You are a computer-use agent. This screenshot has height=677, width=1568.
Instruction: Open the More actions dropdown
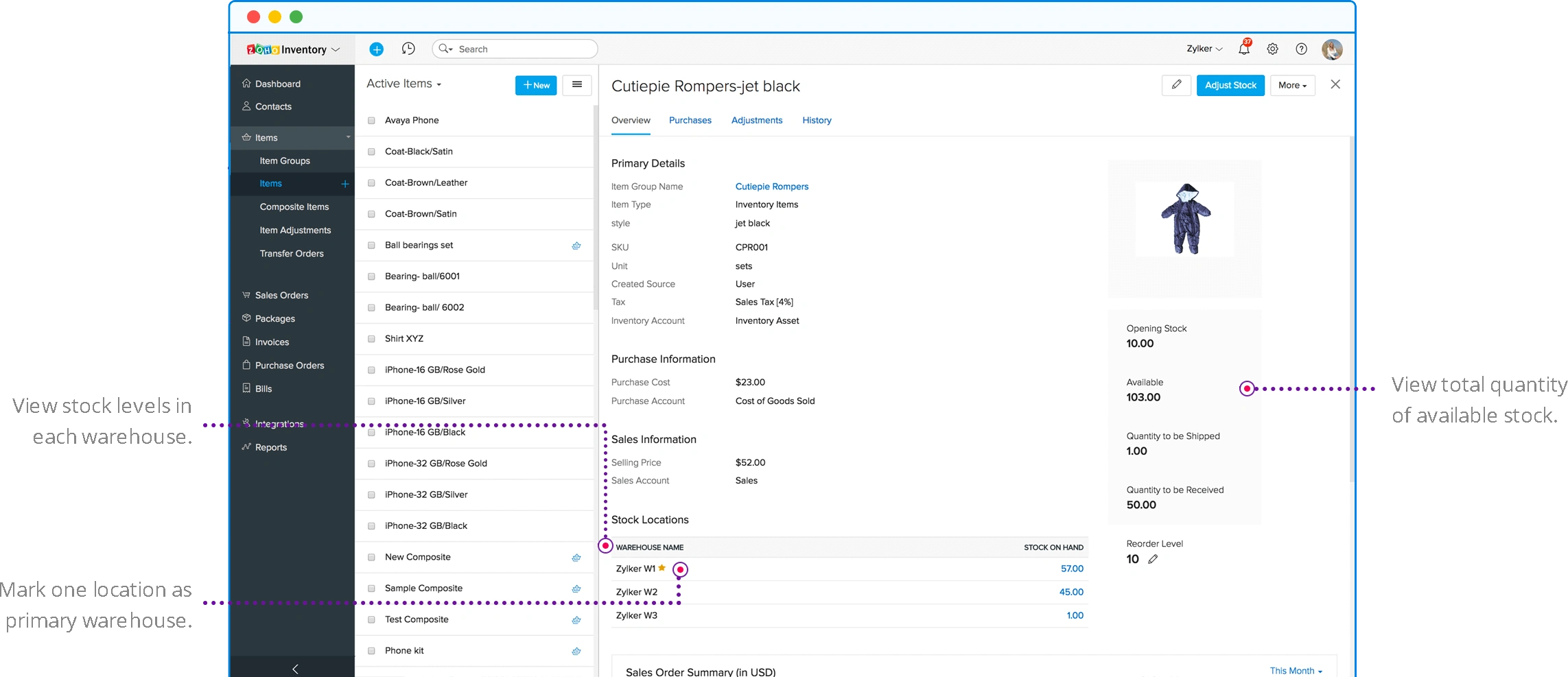point(1292,85)
